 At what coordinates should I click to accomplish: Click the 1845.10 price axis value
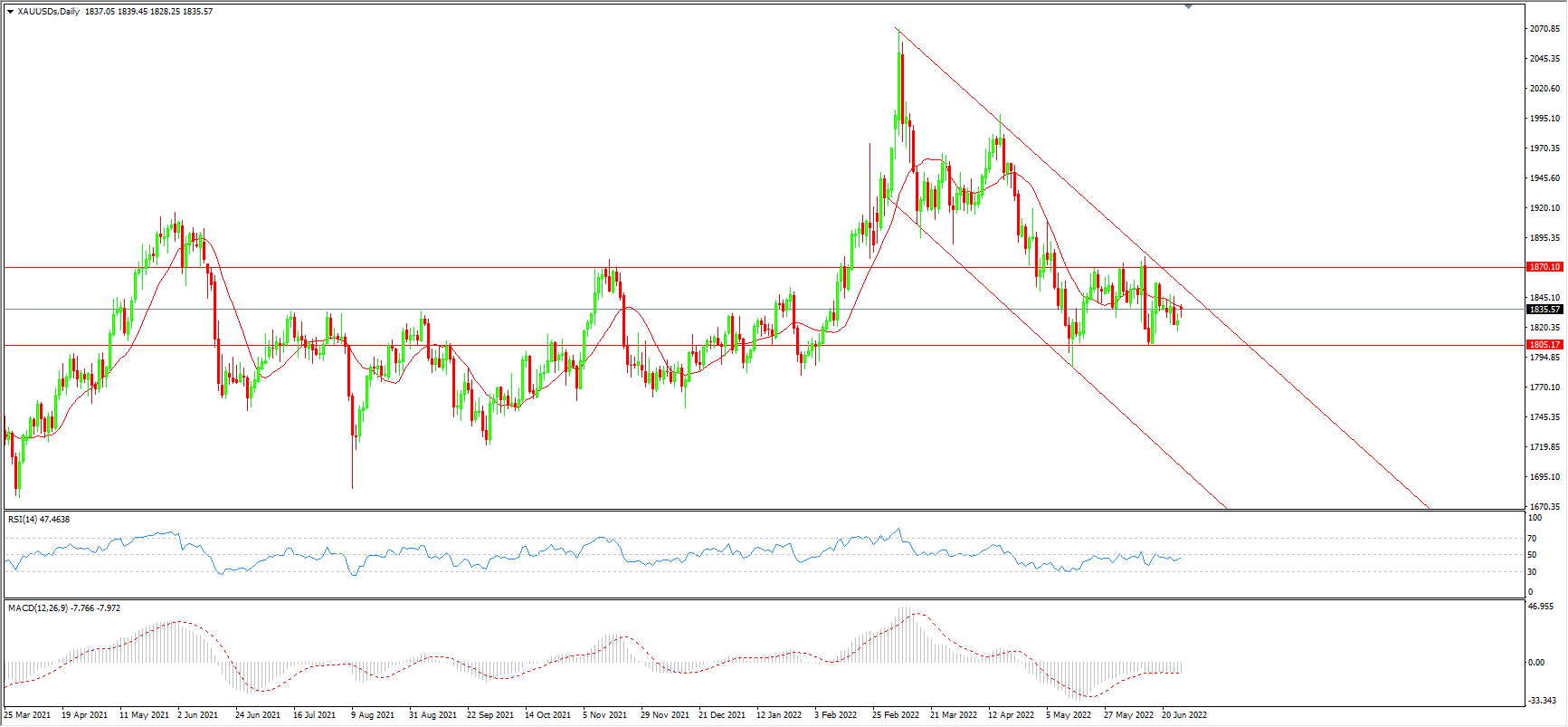tap(1544, 298)
